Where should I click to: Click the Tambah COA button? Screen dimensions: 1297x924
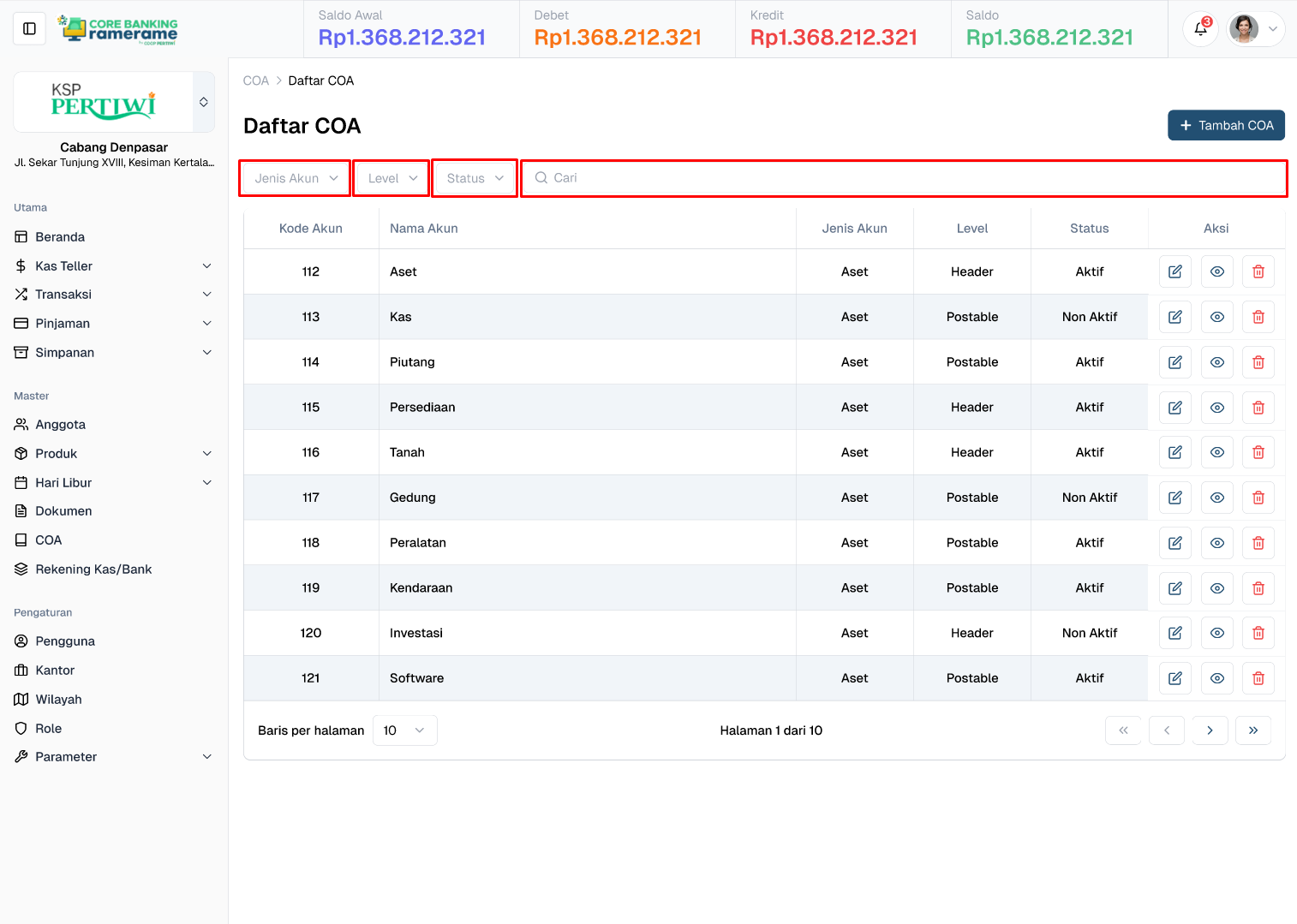coord(1225,125)
